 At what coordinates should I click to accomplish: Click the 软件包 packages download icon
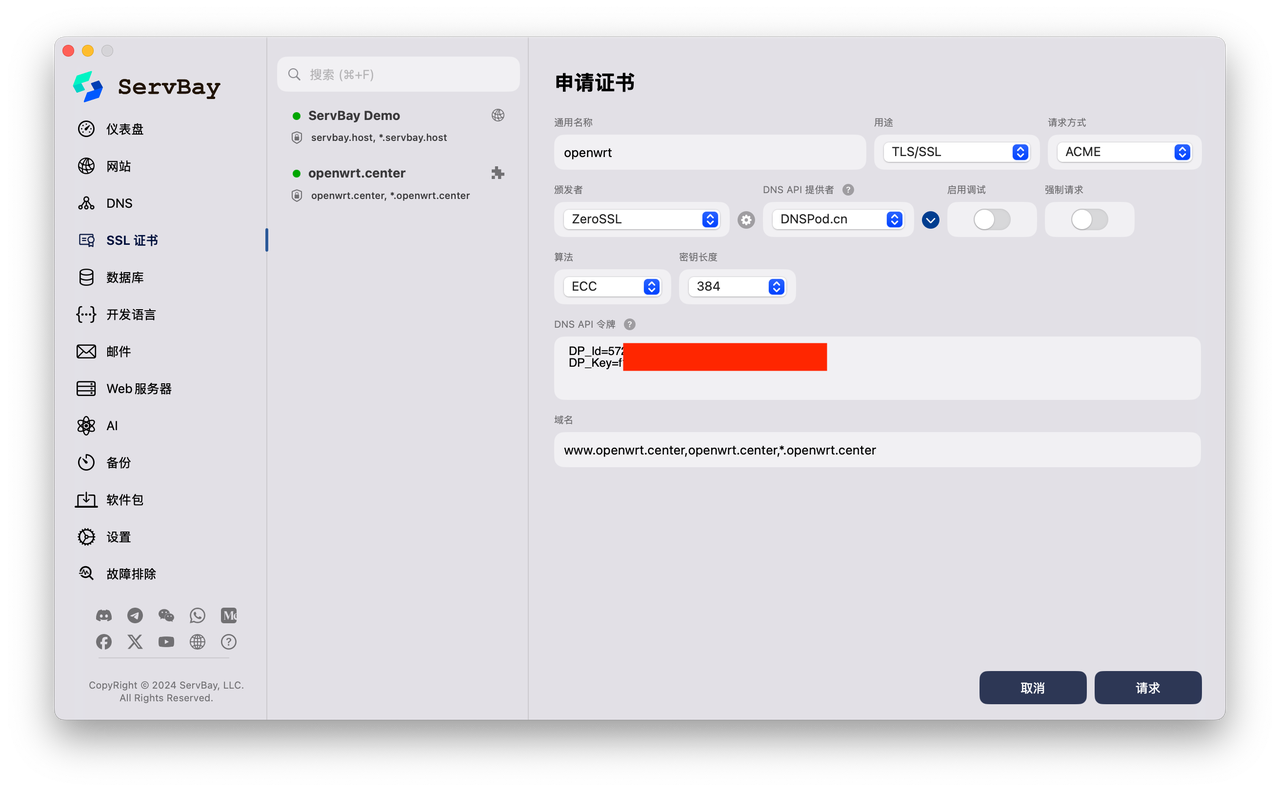pos(87,499)
